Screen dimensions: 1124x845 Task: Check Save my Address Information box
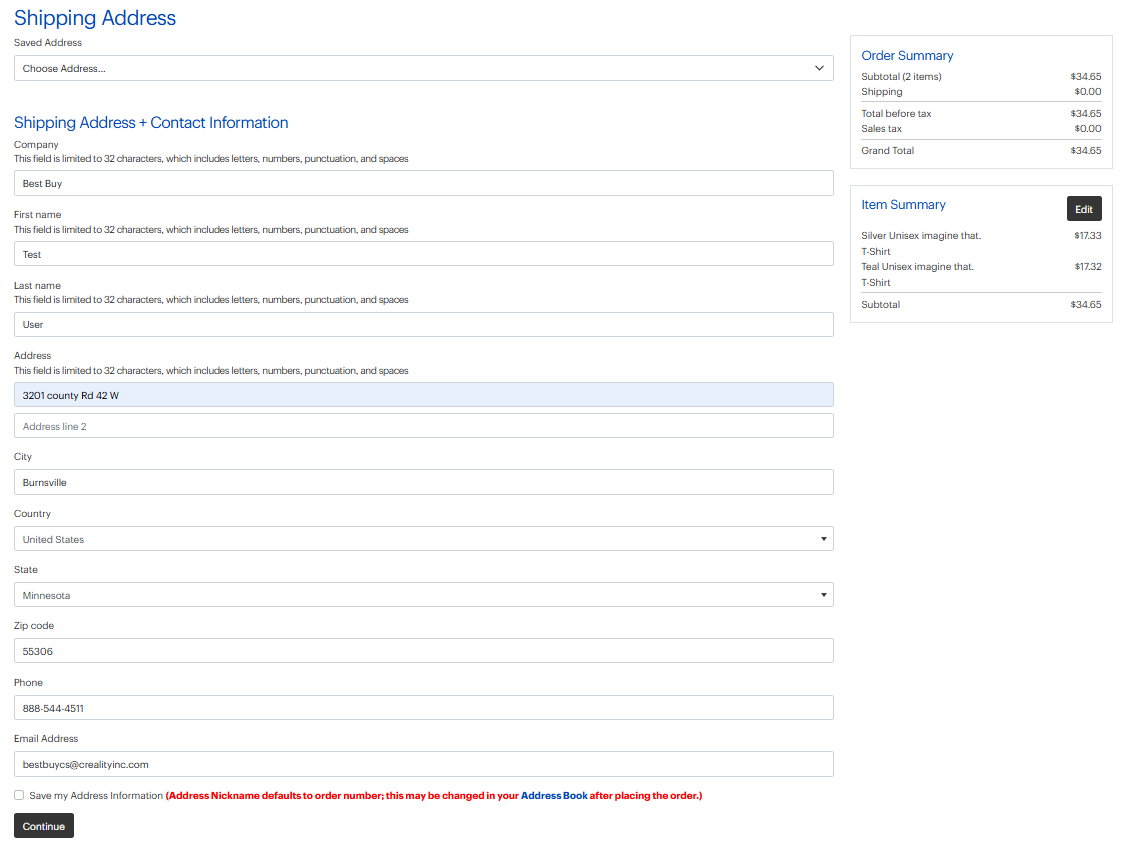point(20,796)
